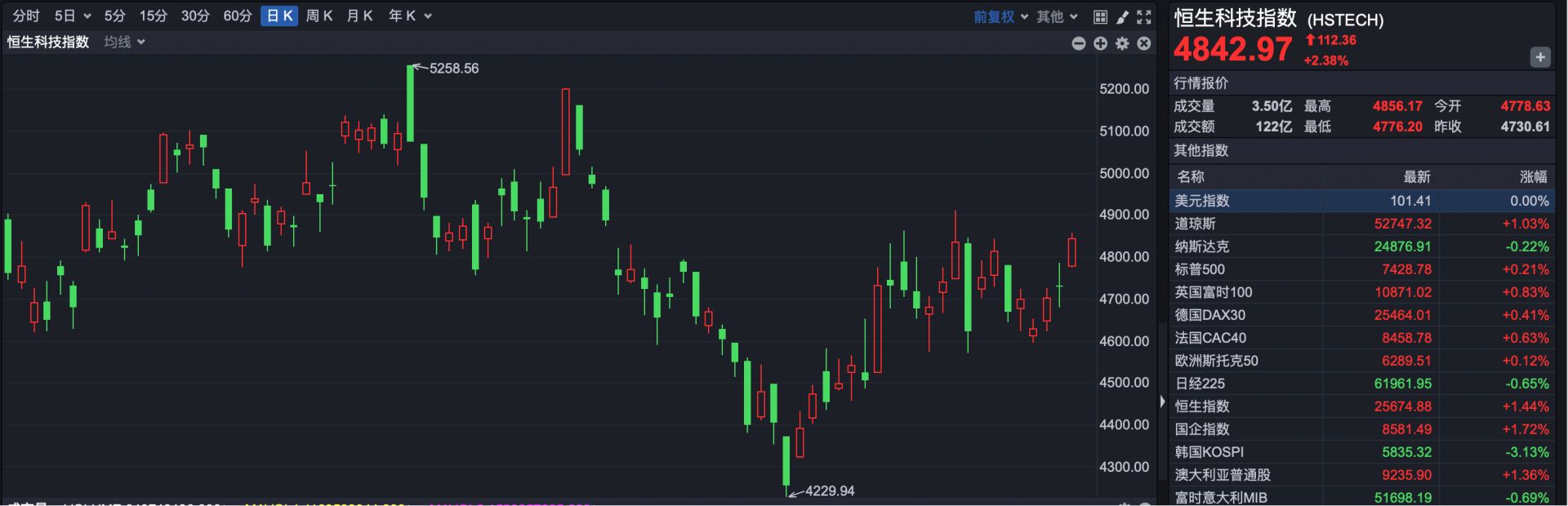Switch to 60分 chart tab

coord(238,16)
